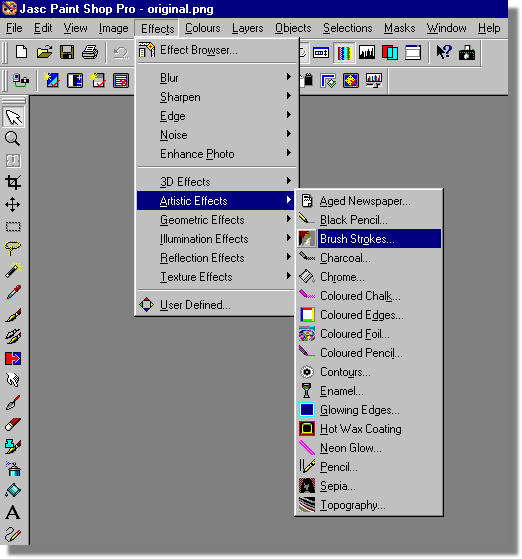
Task: Select the Mover tool
Action: tap(13, 205)
